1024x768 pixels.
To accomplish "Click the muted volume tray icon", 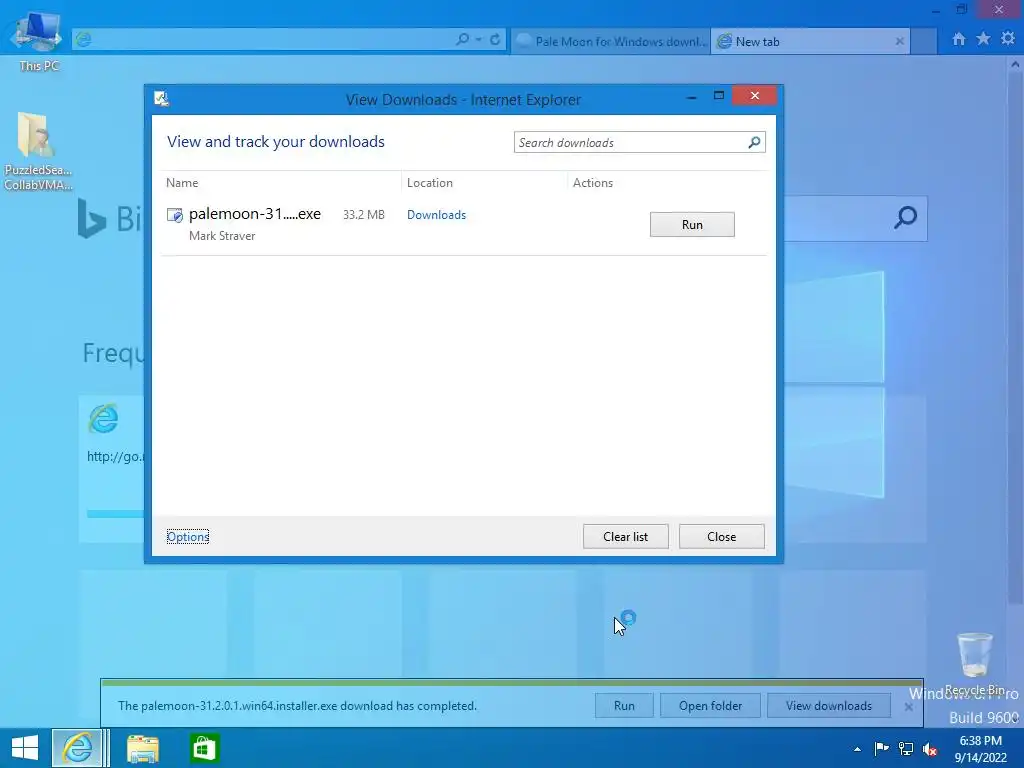I will tap(930, 748).
